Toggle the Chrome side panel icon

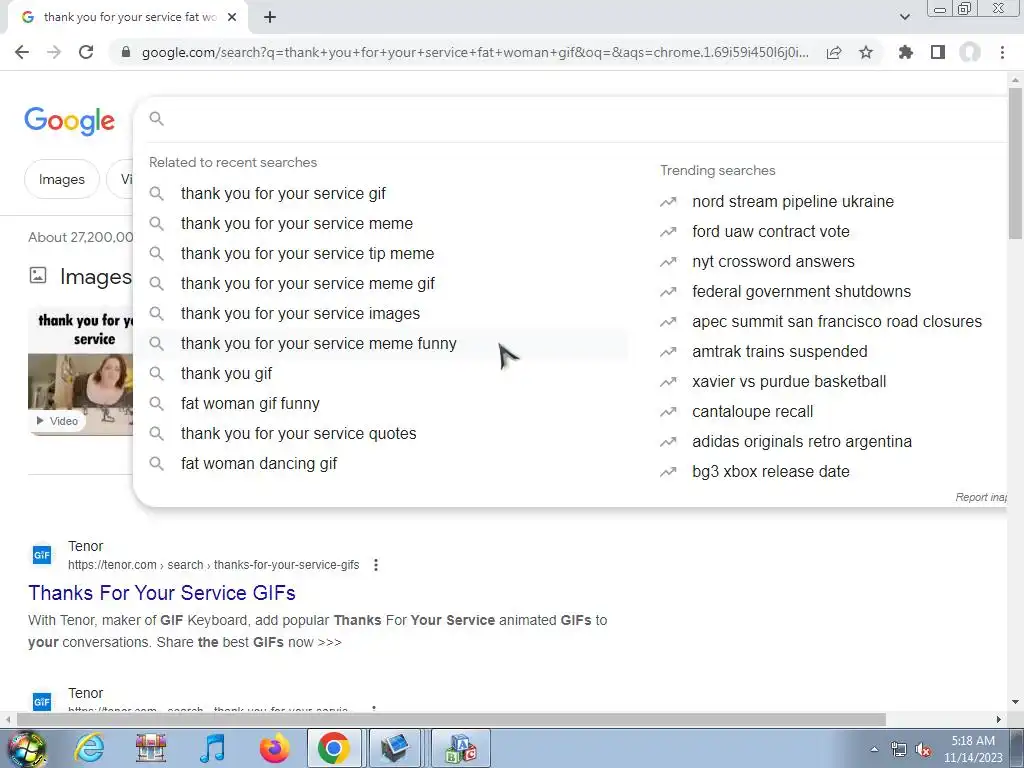pos(938,52)
